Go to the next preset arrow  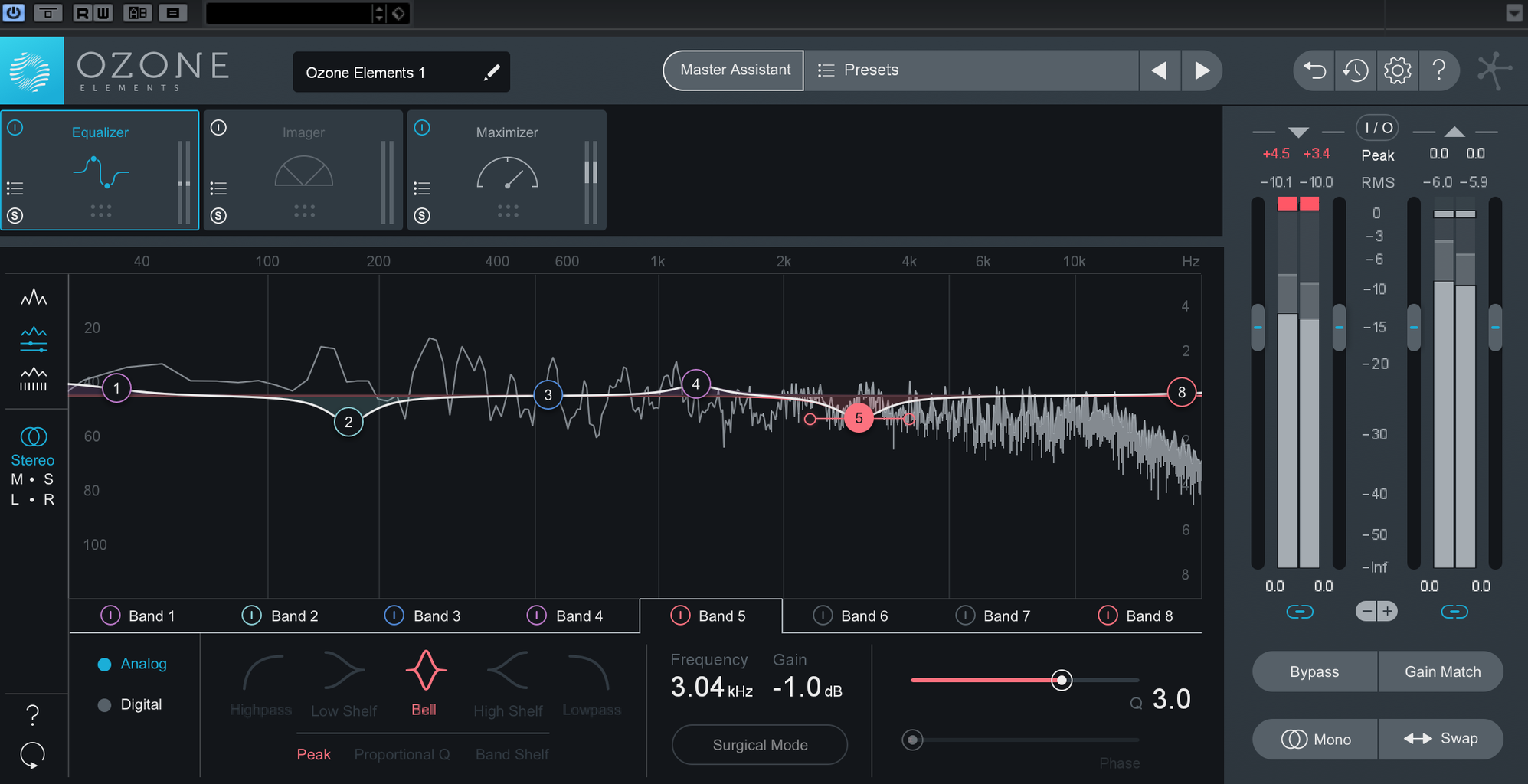[1202, 70]
